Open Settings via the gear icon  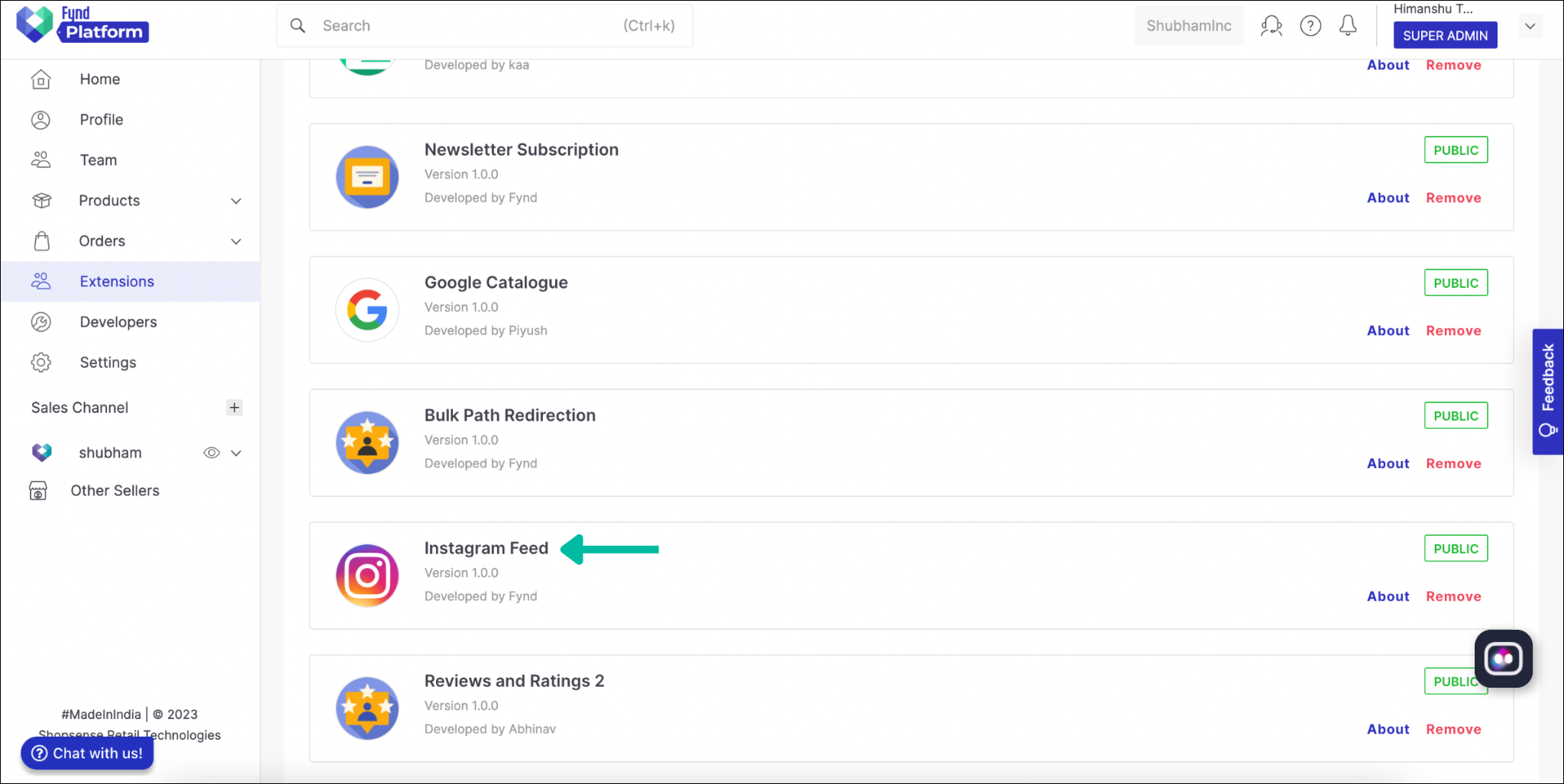coord(40,362)
